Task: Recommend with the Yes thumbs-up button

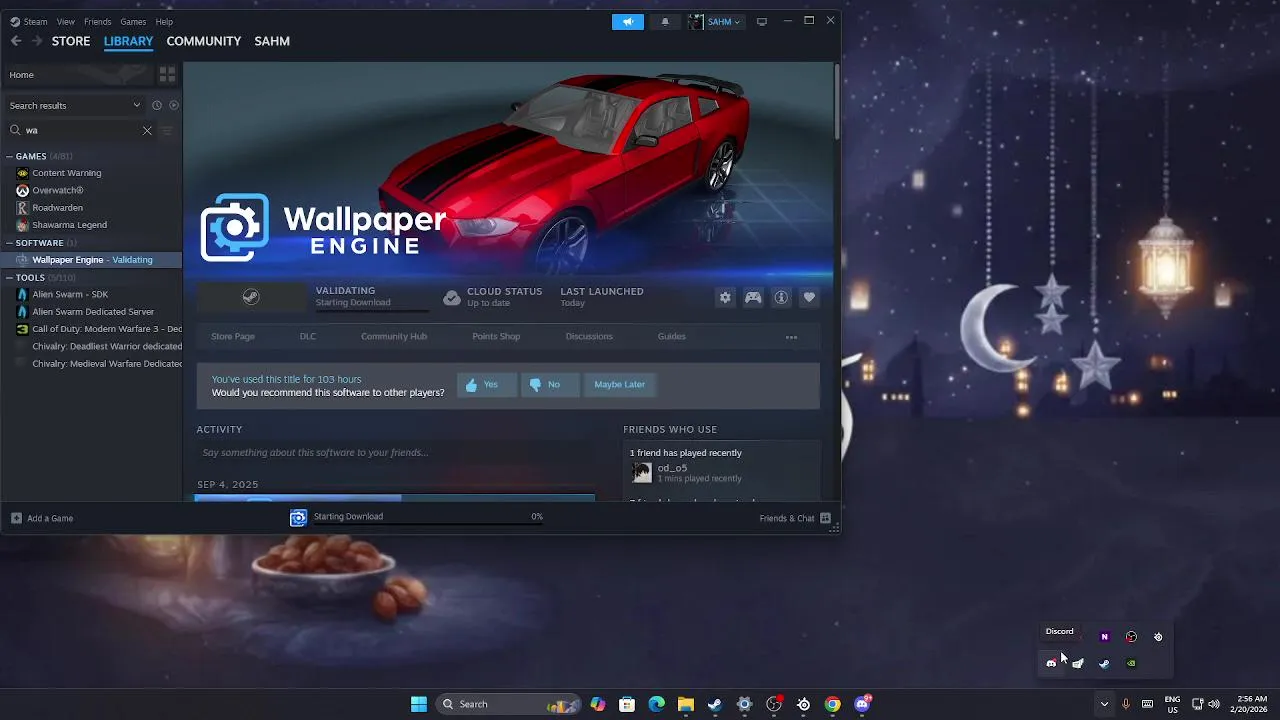Action: (x=486, y=385)
